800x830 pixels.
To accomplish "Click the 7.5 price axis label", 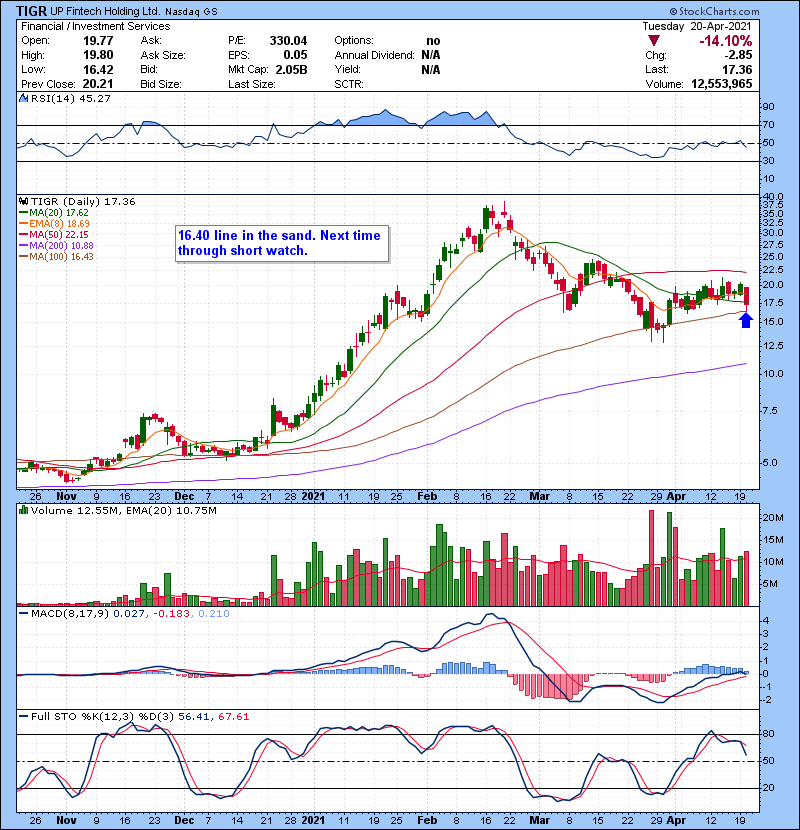I will pos(770,411).
